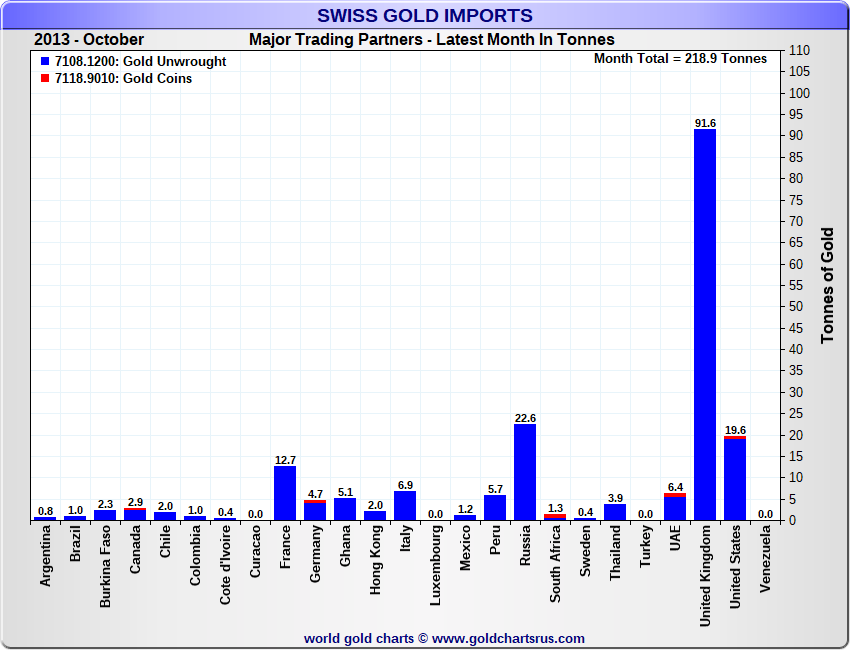Click the Ghana bar
850x650 pixels.
coord(345,509)
